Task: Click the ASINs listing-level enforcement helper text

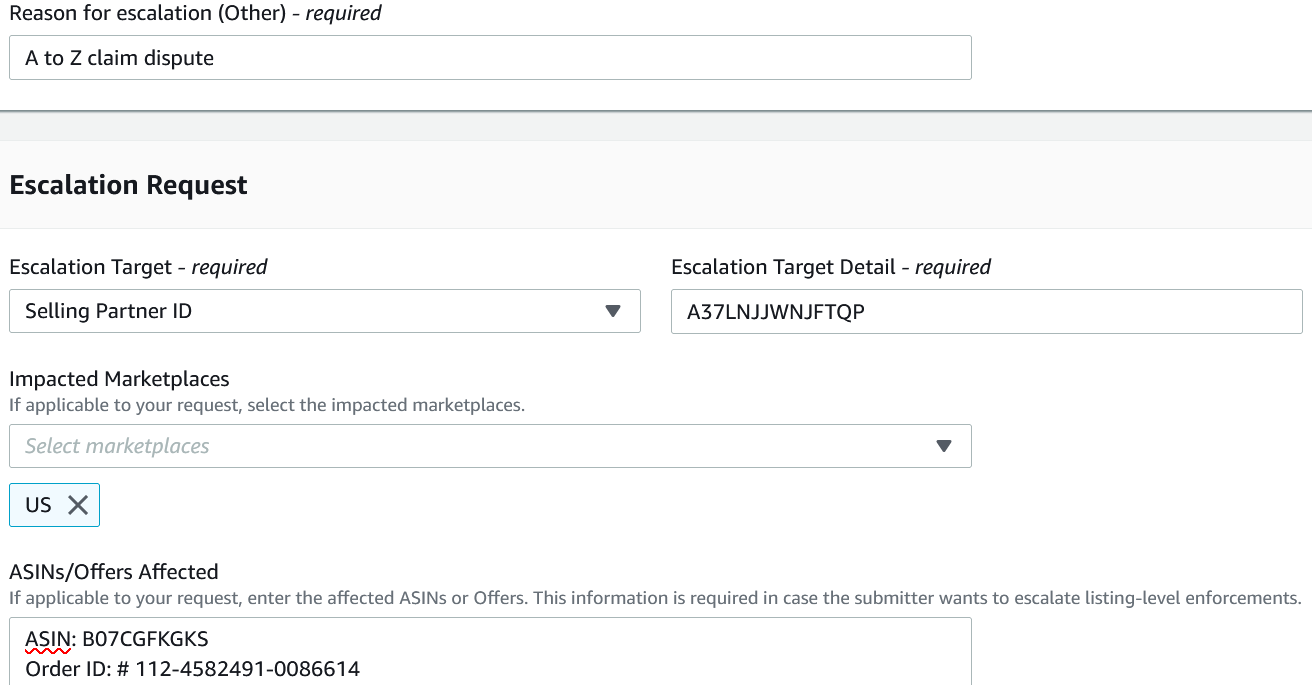Action: (654, 598)
